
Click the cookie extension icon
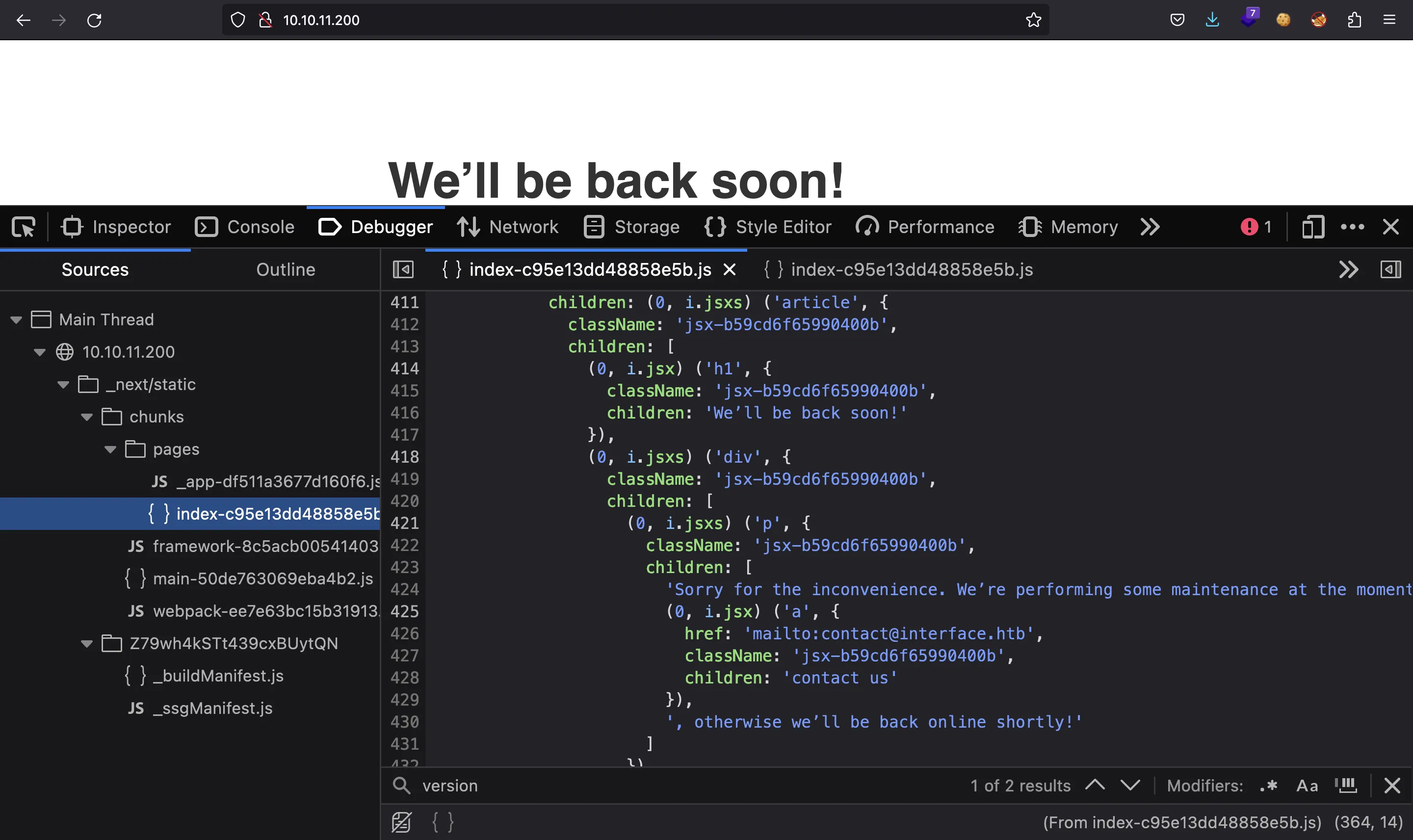coord(1283,21)
